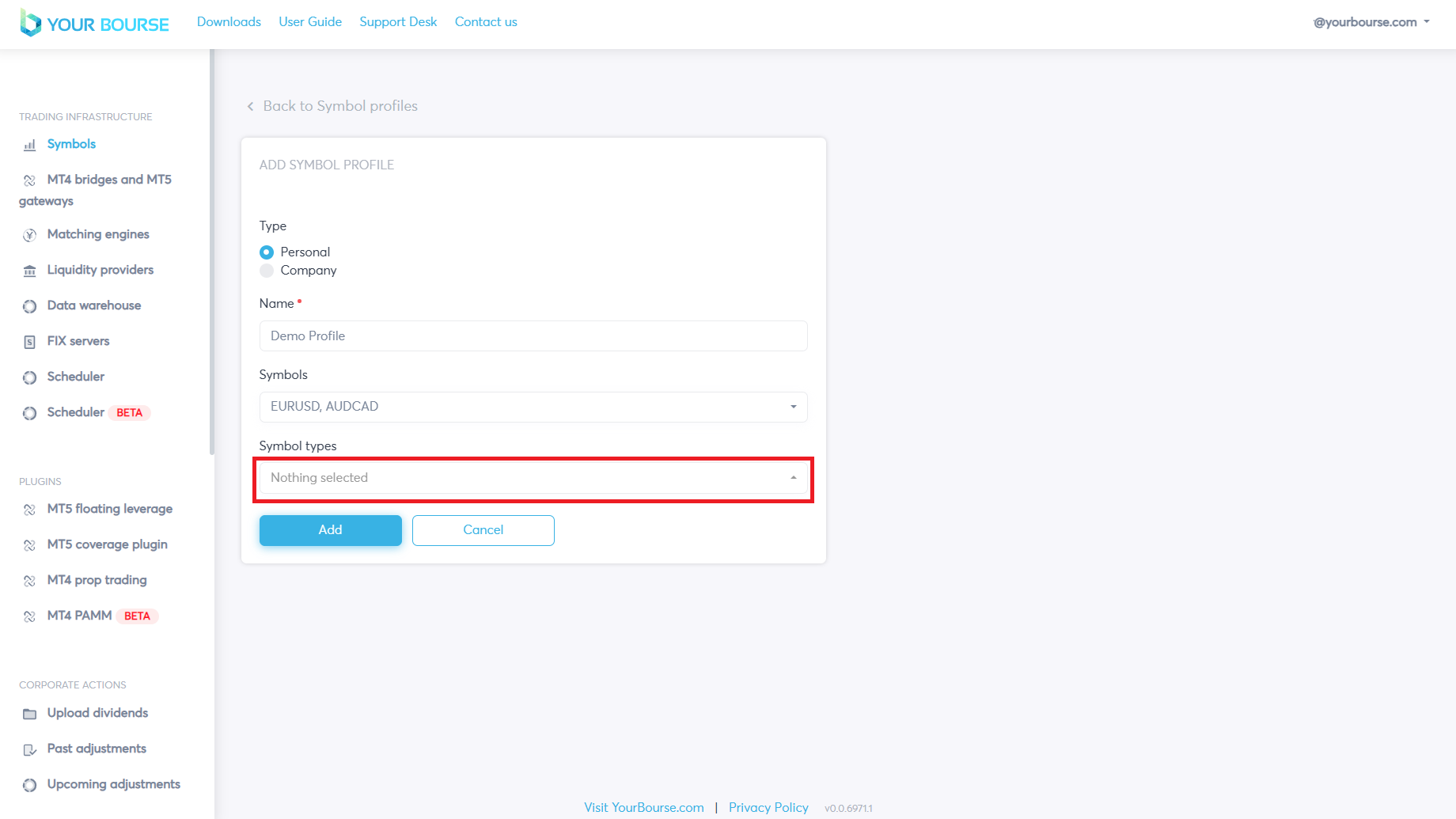This screenshot has width=1456, height=819.
Task: Follow the Visit YourBourse.com link
Action: pyautogui.click(x=644, y=807)
